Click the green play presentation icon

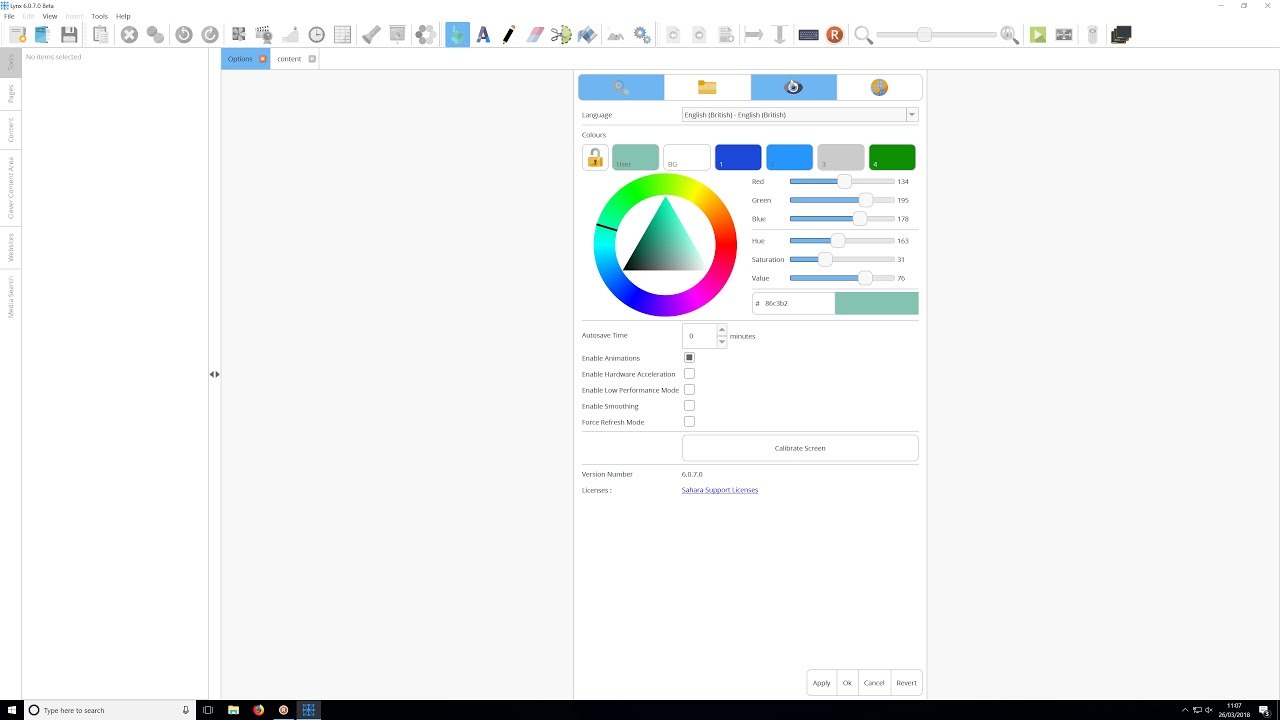[1038, 35]
